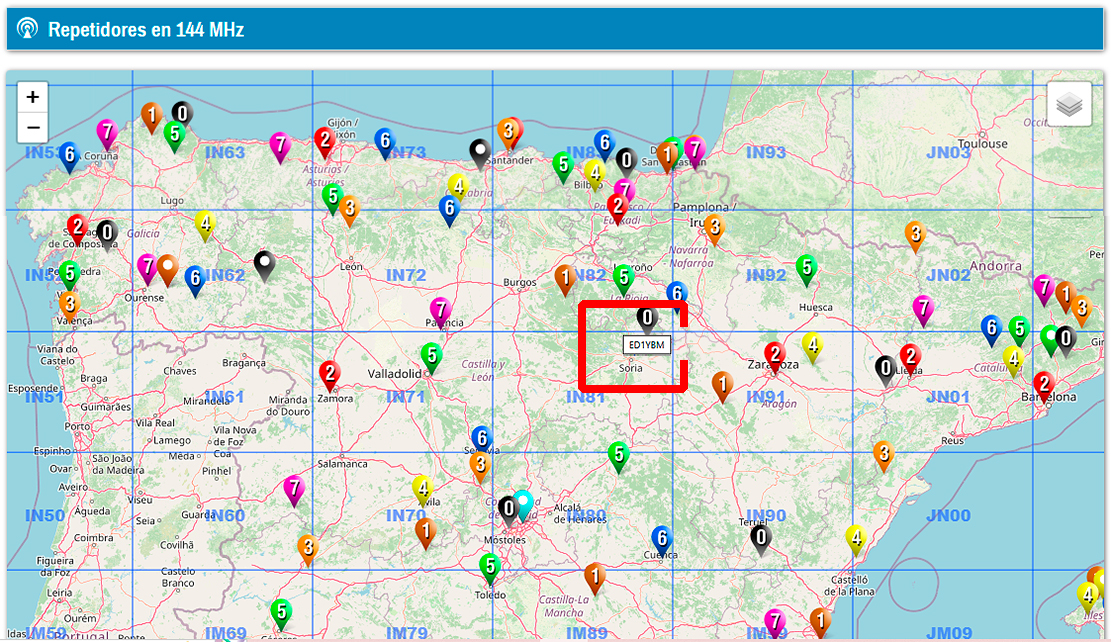Click the blue 6 marker east of Ourense
Viewport: 1111px width, 642px height.
click(195, 281)
